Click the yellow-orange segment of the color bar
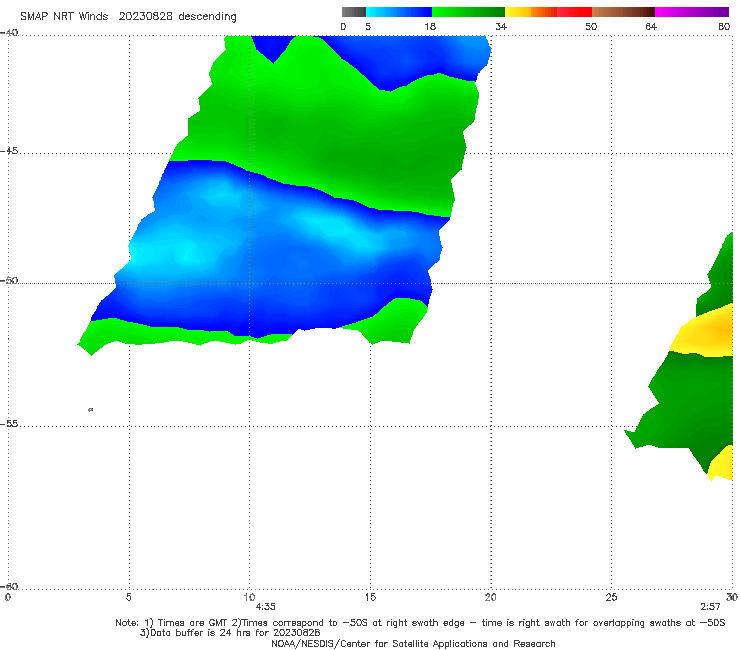Screen dimensions: 740x650 coord(531,12)
